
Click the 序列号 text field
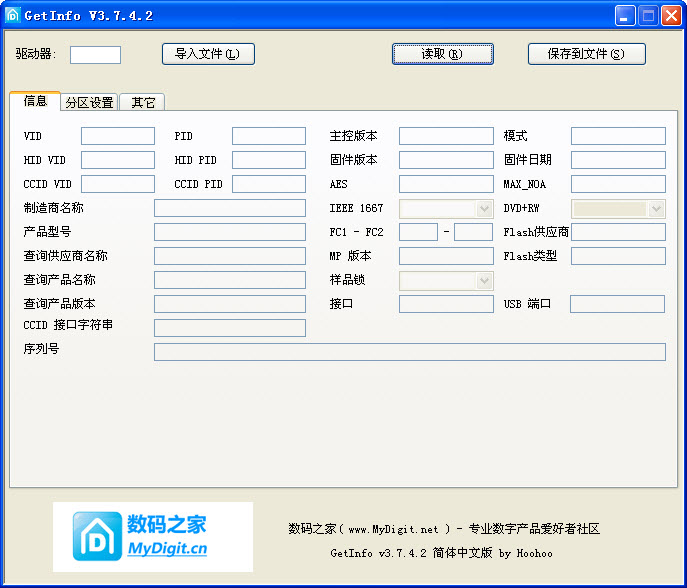(409, 351)
